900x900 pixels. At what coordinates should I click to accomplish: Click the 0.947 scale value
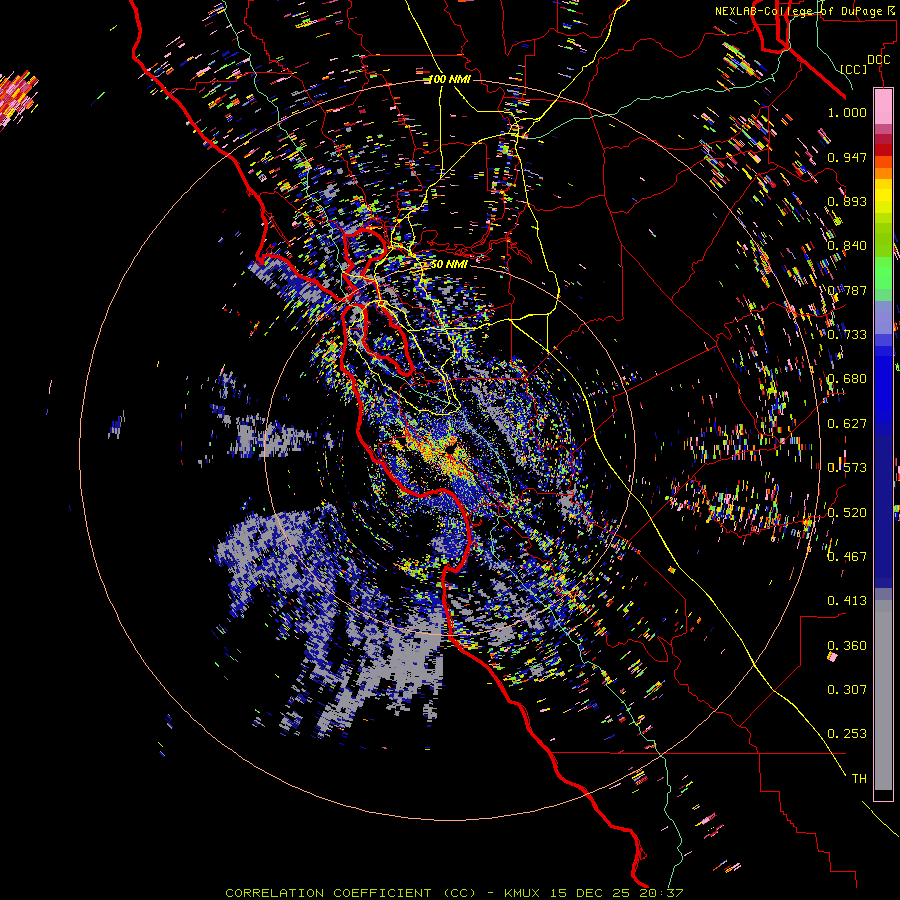847,157
